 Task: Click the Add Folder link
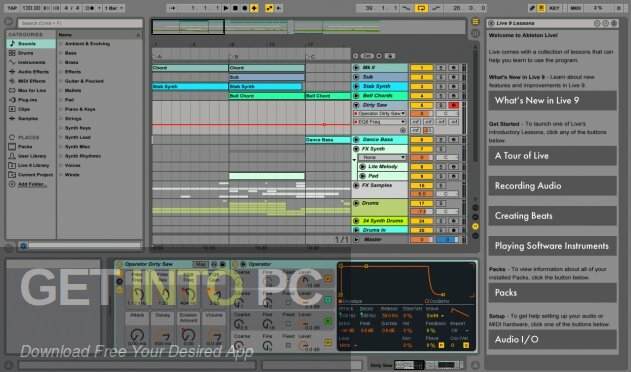[x=32, y=184]
